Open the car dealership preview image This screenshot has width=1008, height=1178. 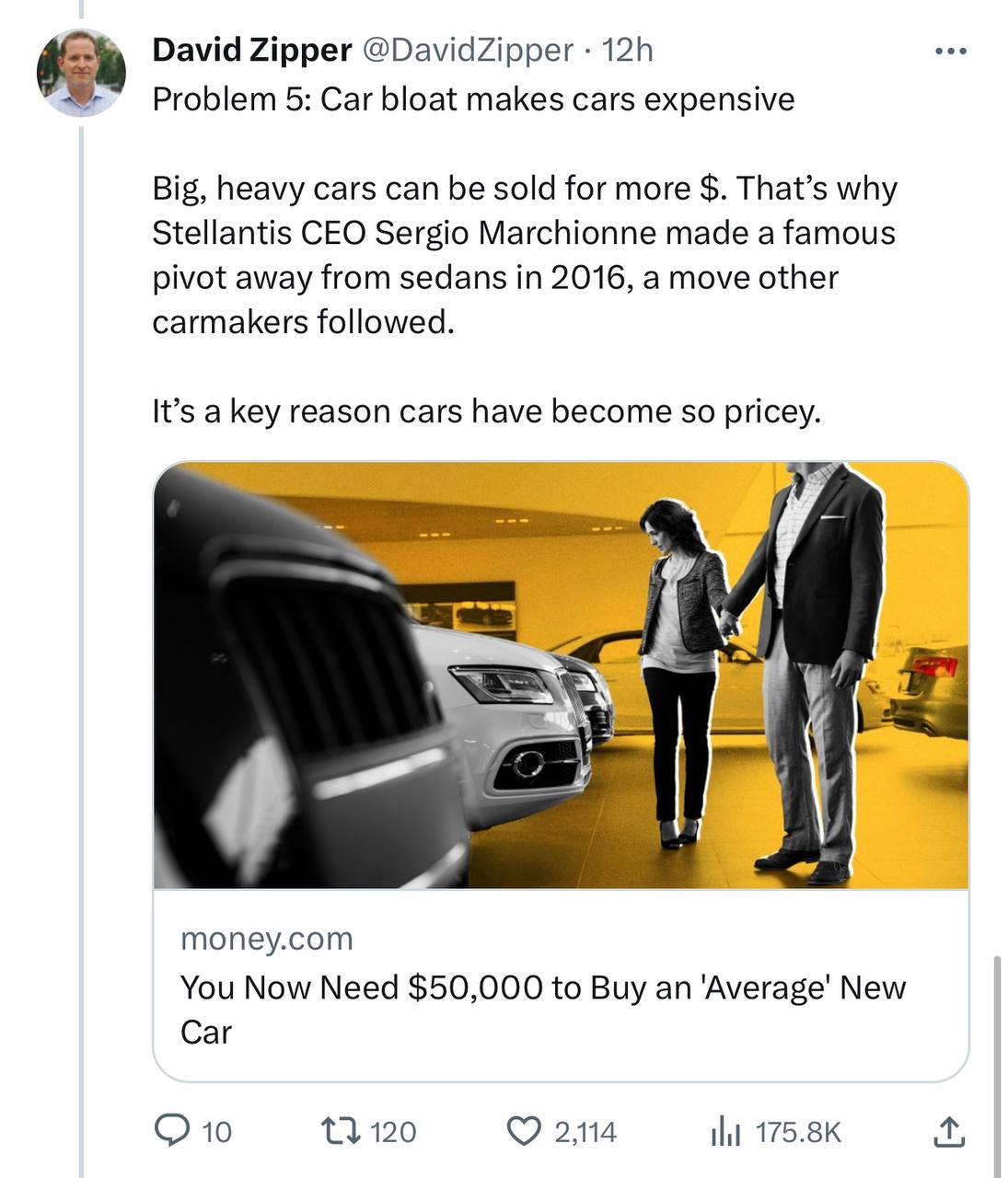pos(561,675)
